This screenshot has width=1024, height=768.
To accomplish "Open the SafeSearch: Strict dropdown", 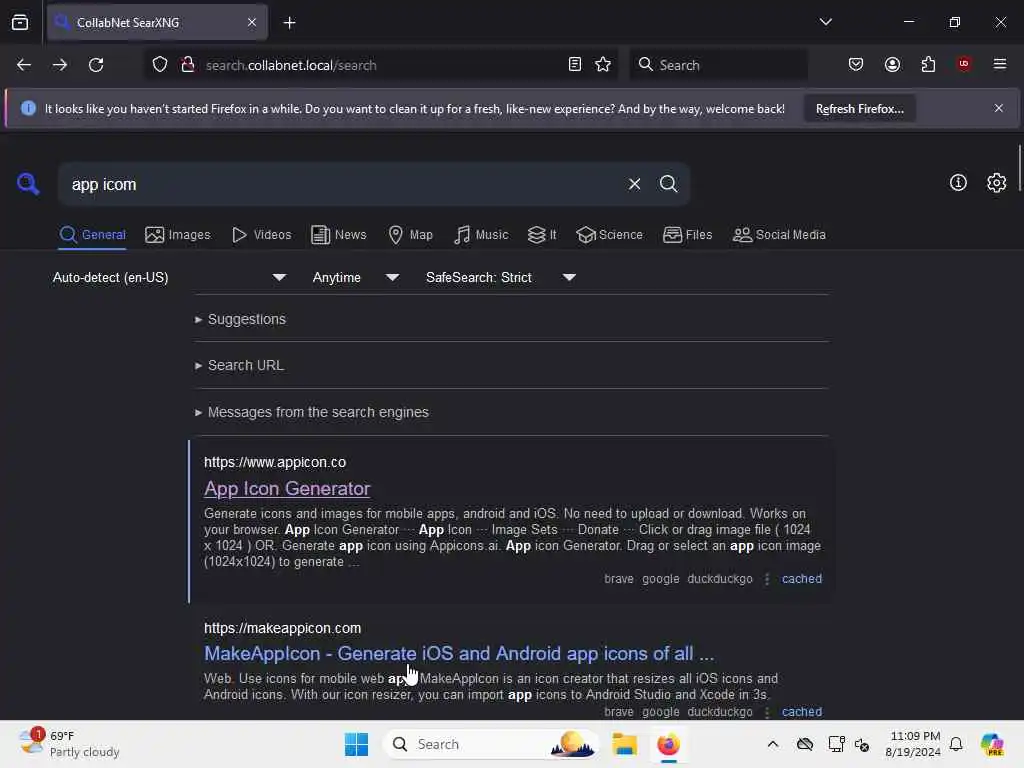I will [x=501, y=278].
